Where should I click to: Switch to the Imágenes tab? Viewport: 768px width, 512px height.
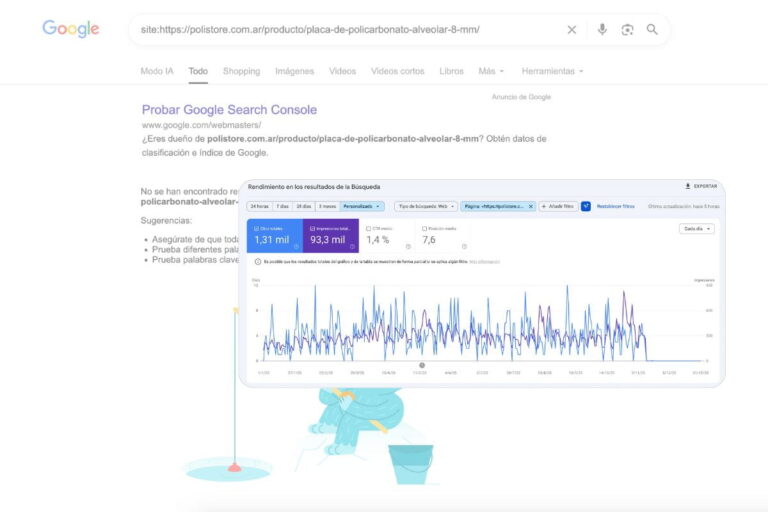(294, 71)
